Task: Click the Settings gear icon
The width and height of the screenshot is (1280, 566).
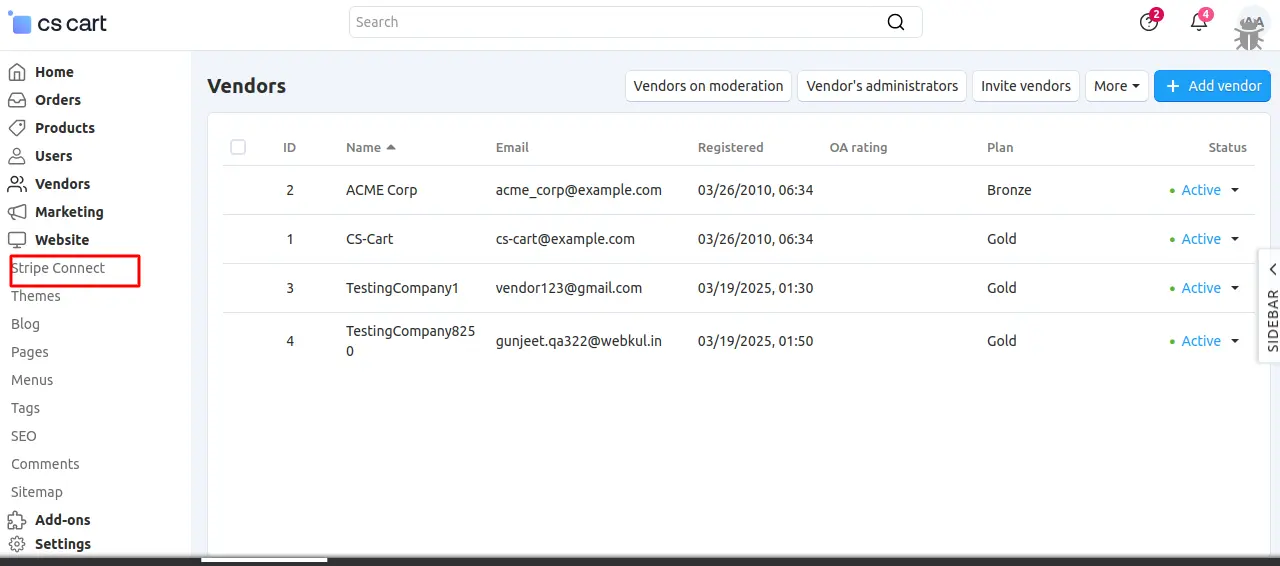Action: (x=17, y=544)
